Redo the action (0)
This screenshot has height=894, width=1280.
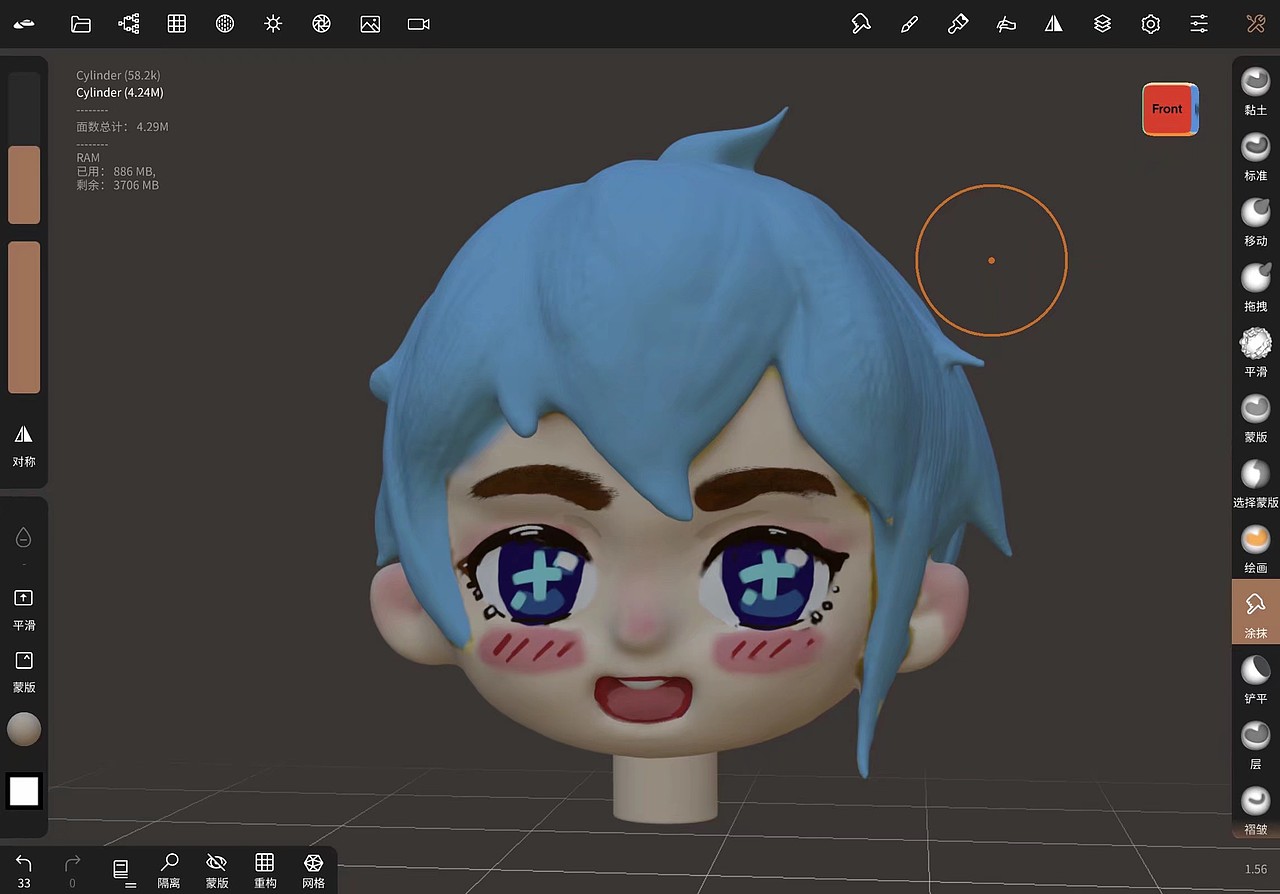click(72, 870)
